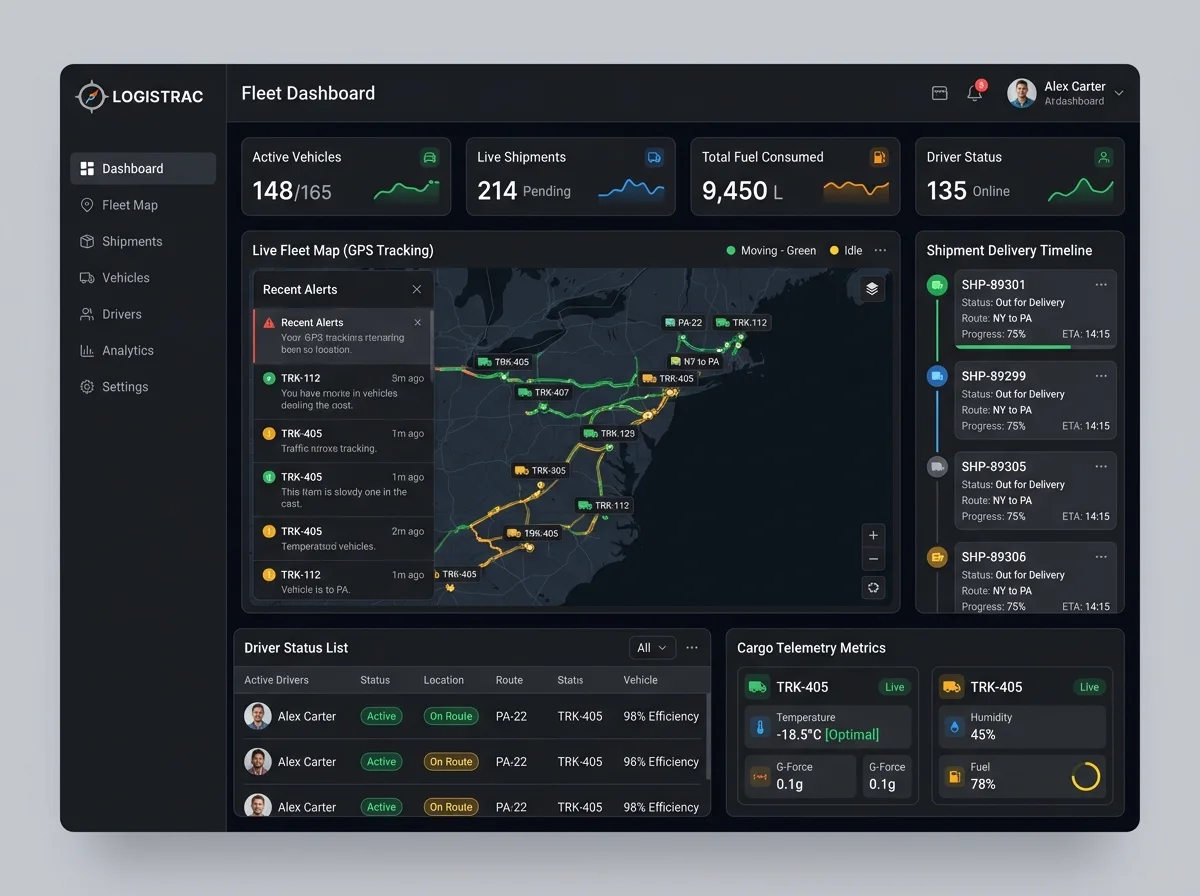Viewport: 1200px width, 896px height.
Task: Click the Active Vehicles car icon
Action: pyautogui.click(x=430, y=157)
